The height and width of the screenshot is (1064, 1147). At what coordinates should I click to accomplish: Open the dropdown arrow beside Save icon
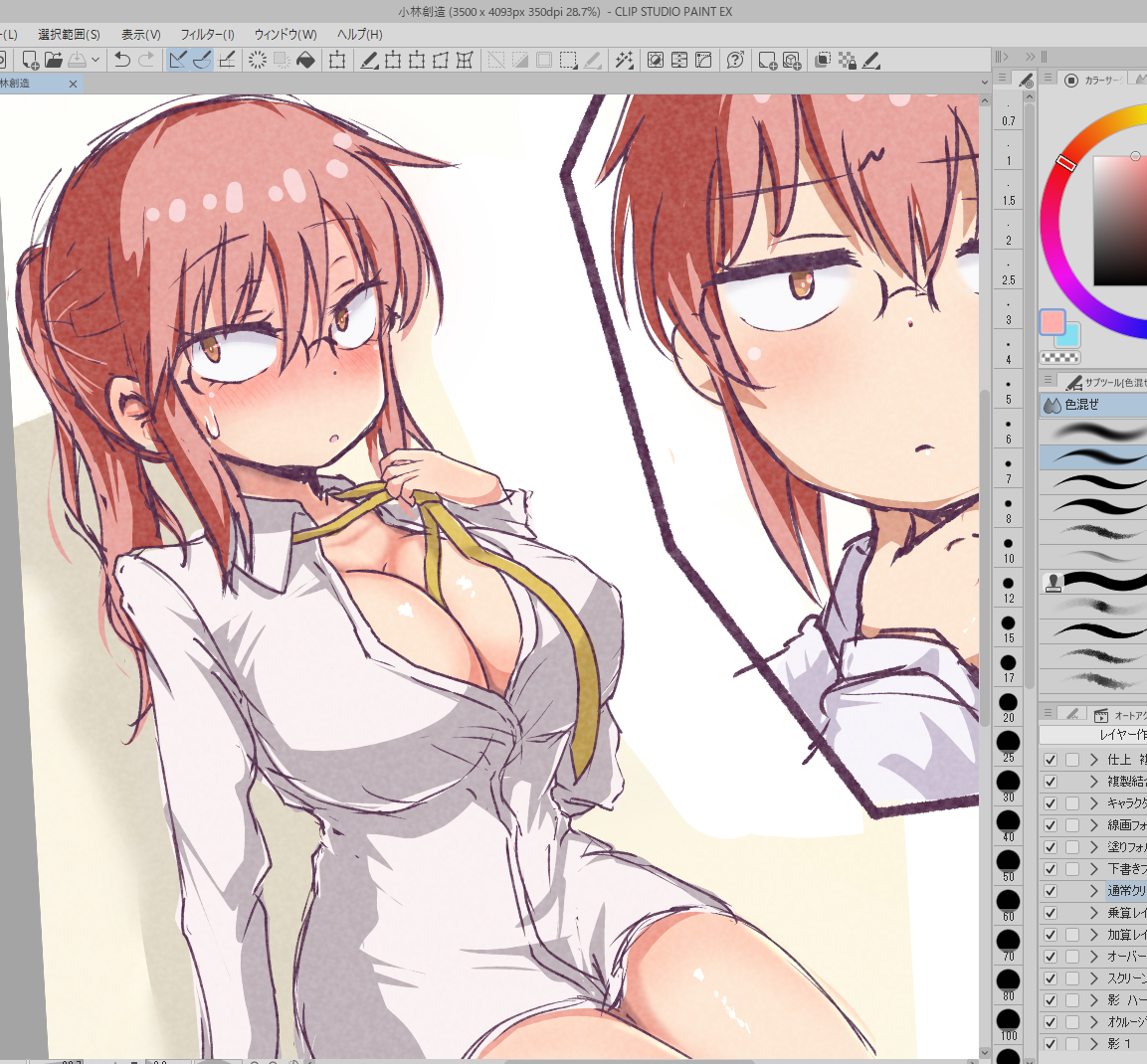[x=96, y=60]
